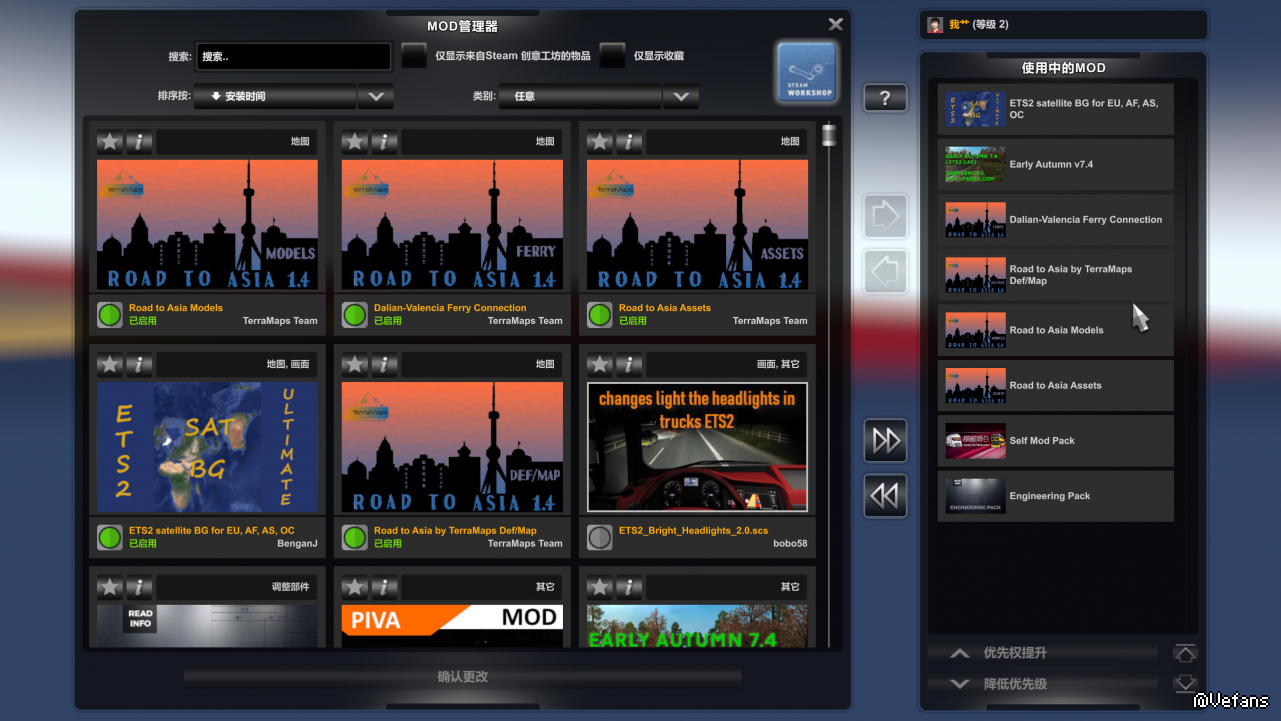The height and width of the screenshot is (721, 1281).
Task: Select Self Mod Pack in active list
Action: click(x=1055, y=441)
